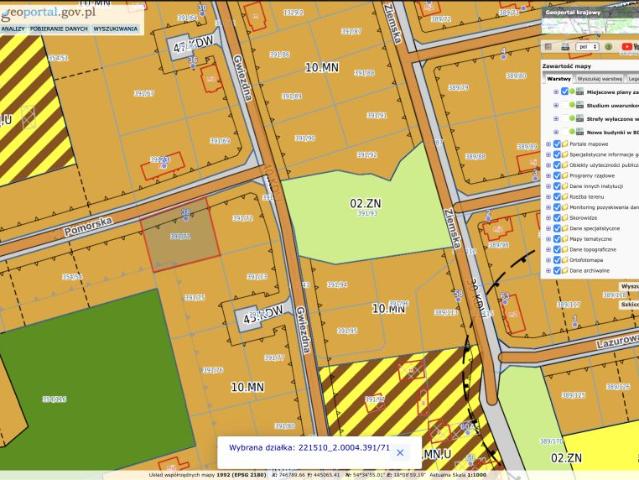Click the 'Skala 1:1000' status bar text
The image size is (639, 480).
click(471, 475)
